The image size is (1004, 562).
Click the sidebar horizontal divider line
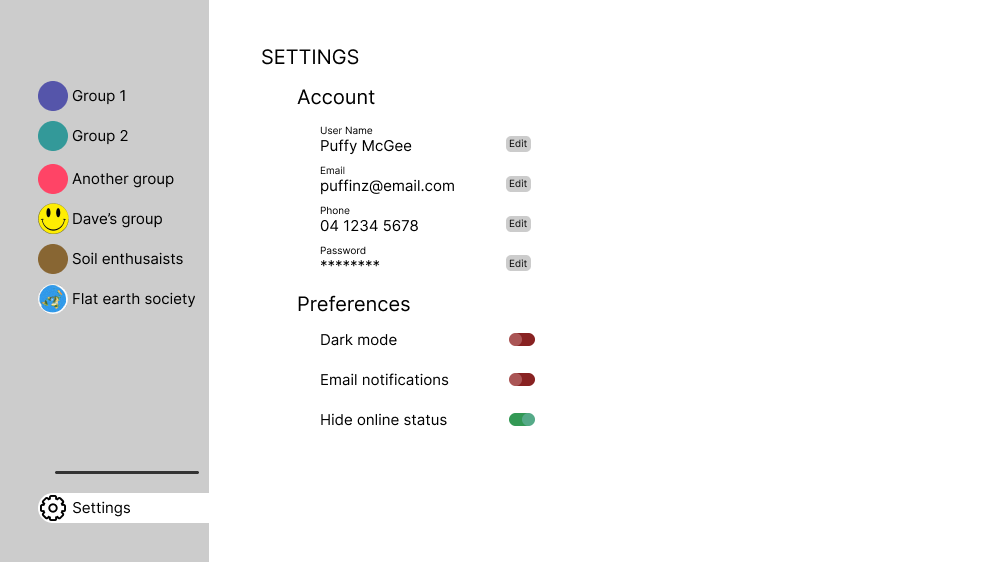127,472
